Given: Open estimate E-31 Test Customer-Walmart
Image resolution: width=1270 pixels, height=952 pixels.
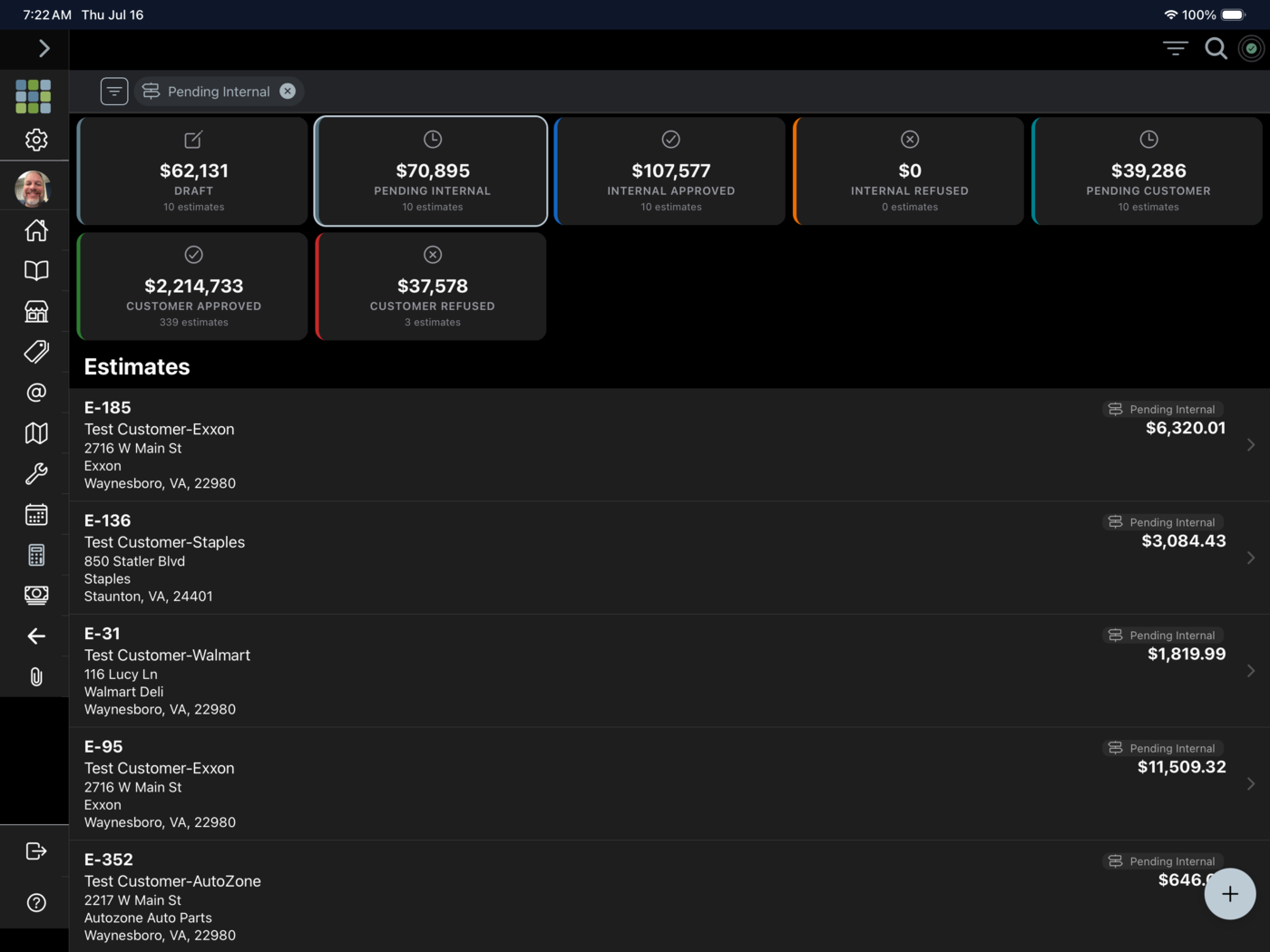Looking at the screenshot, I should coord(669,671).
